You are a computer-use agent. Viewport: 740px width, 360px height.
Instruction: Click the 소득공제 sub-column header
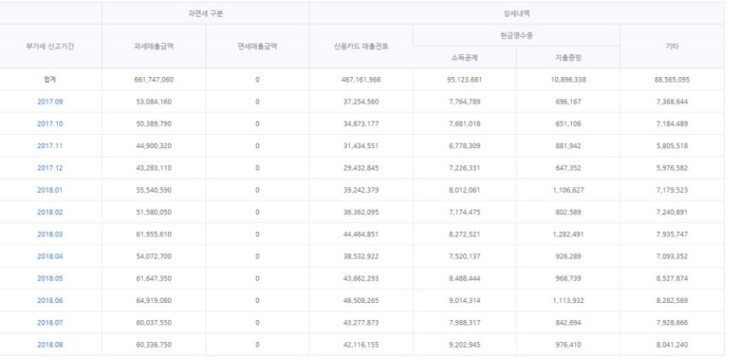pos(464,58)
